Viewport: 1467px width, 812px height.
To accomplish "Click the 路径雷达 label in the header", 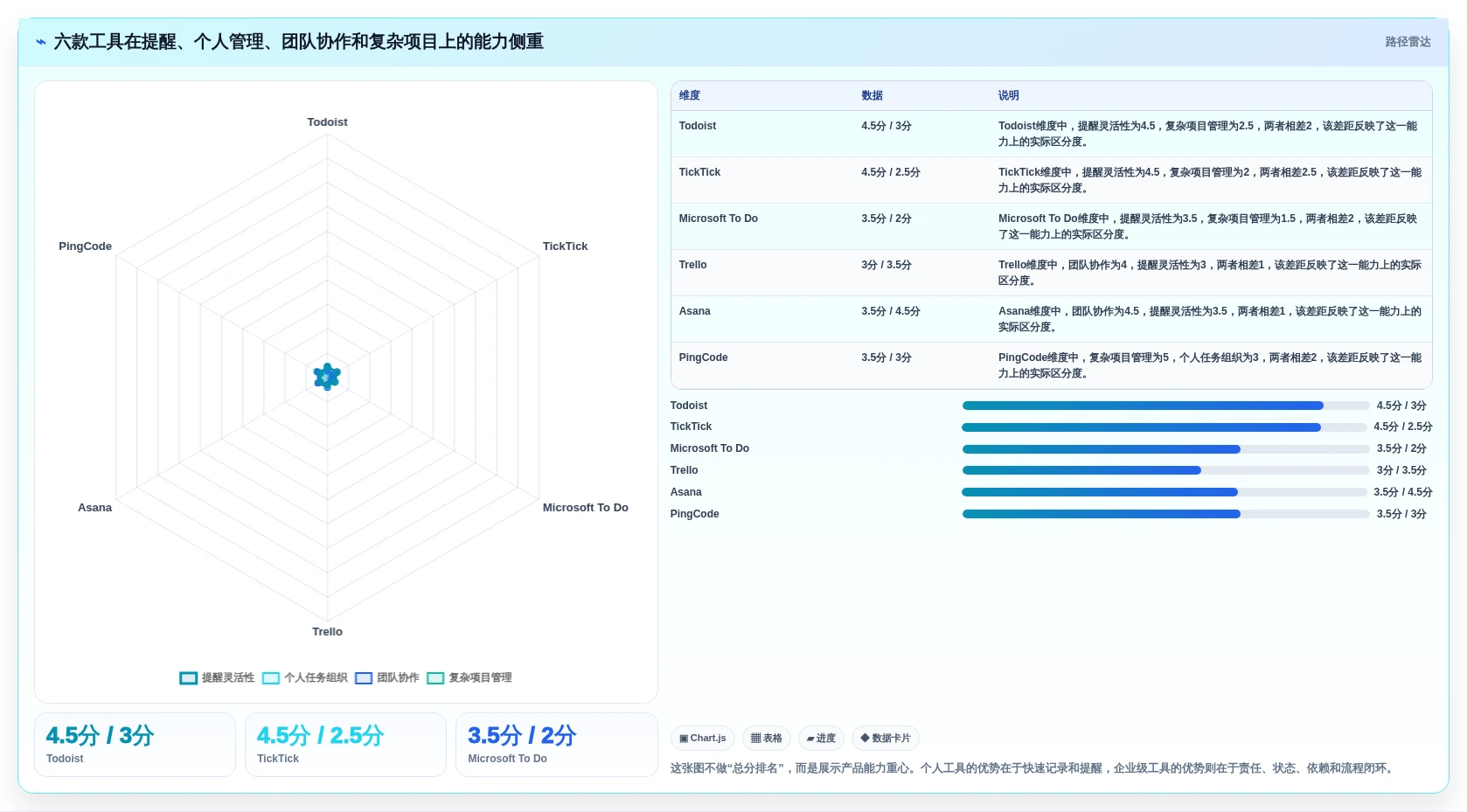I will tap(1408, 42).
